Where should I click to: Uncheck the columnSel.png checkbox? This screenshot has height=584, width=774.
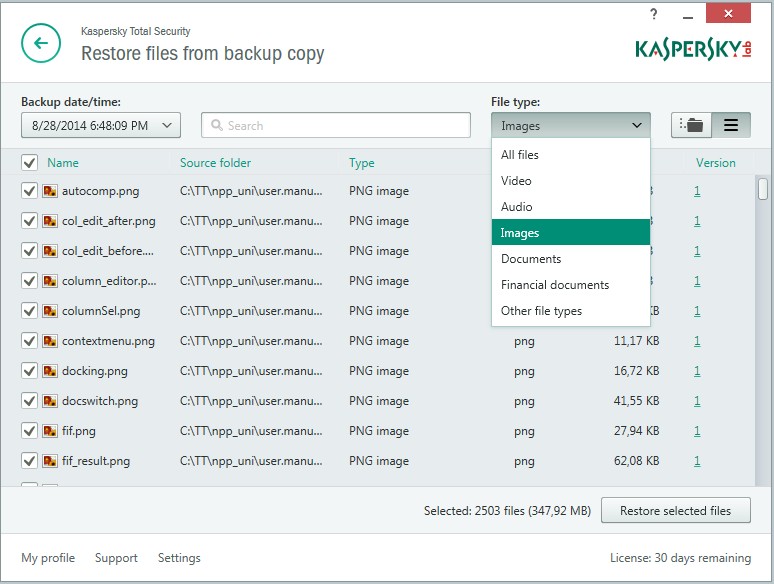click(x=30, y=311)
